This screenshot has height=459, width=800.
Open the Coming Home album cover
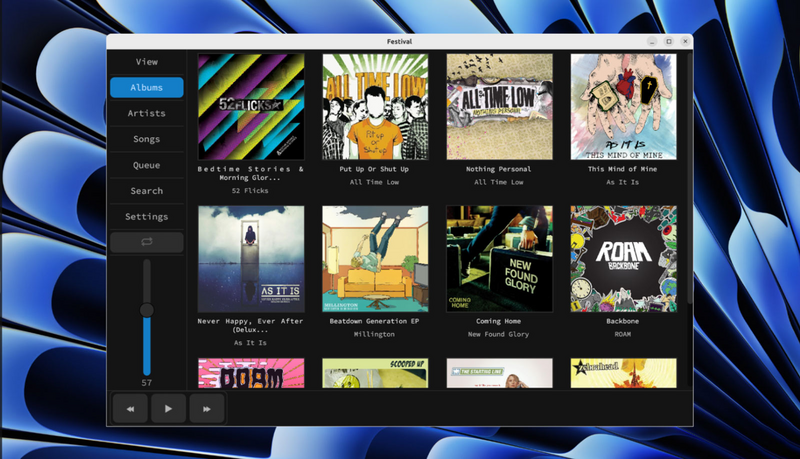click(499, 259)
